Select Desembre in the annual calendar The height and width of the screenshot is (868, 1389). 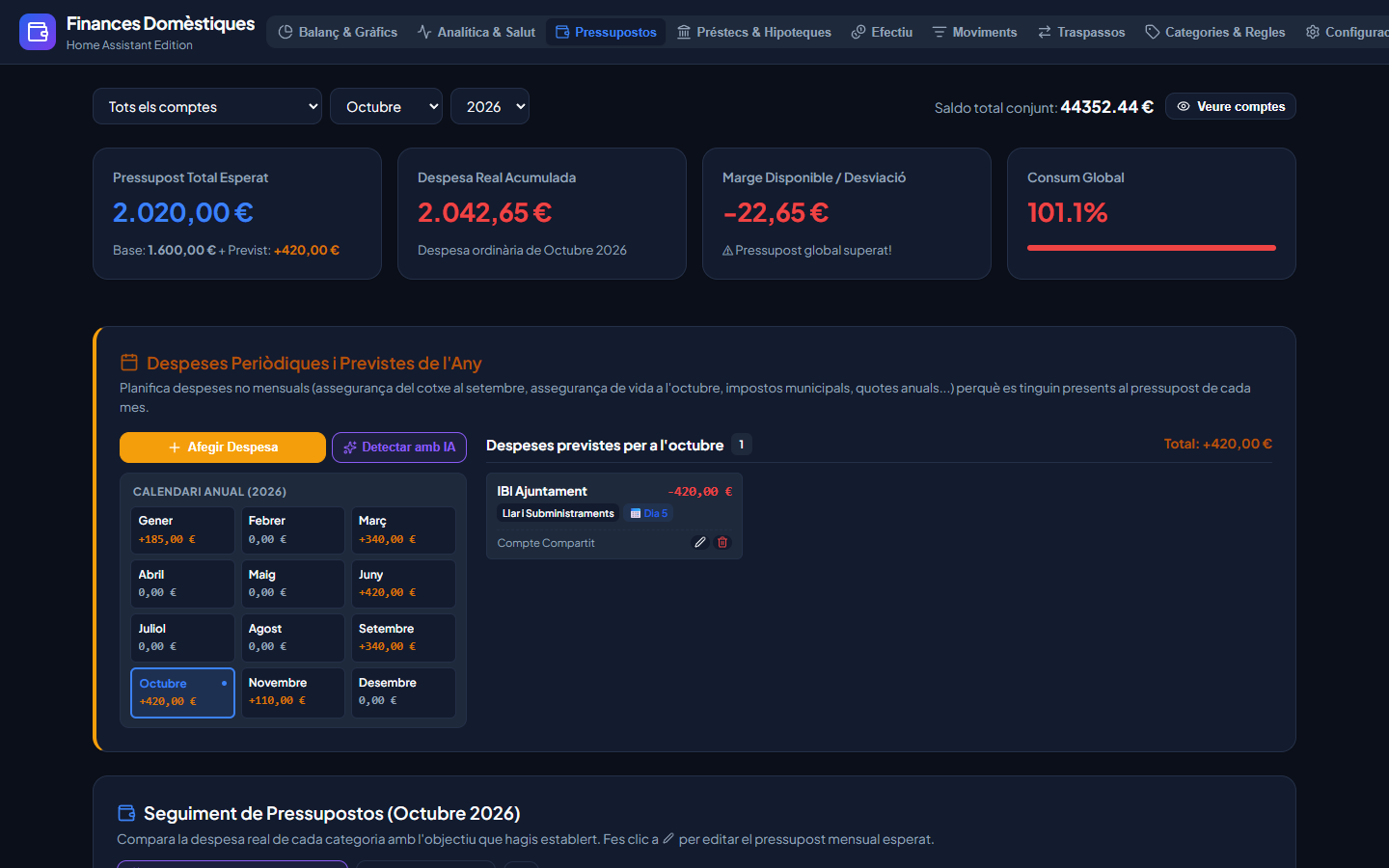click(403, 692)
